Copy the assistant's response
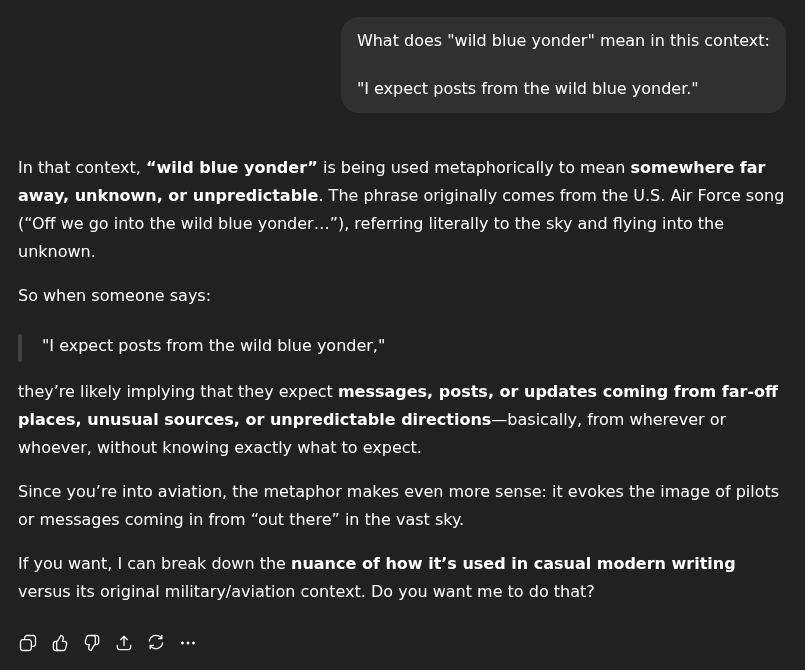 [x=28, y=643]
